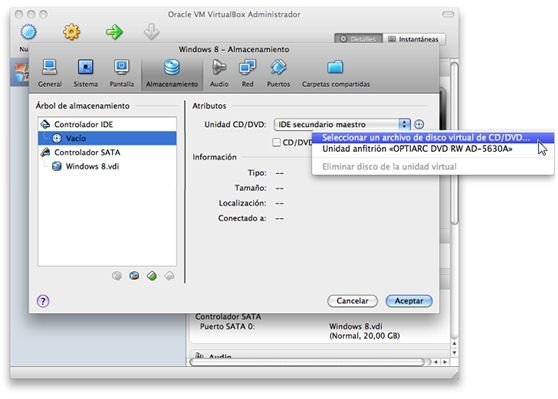Click the Windows 8.vdi text in details pane
558x399 pixels.
pos(356,326)
